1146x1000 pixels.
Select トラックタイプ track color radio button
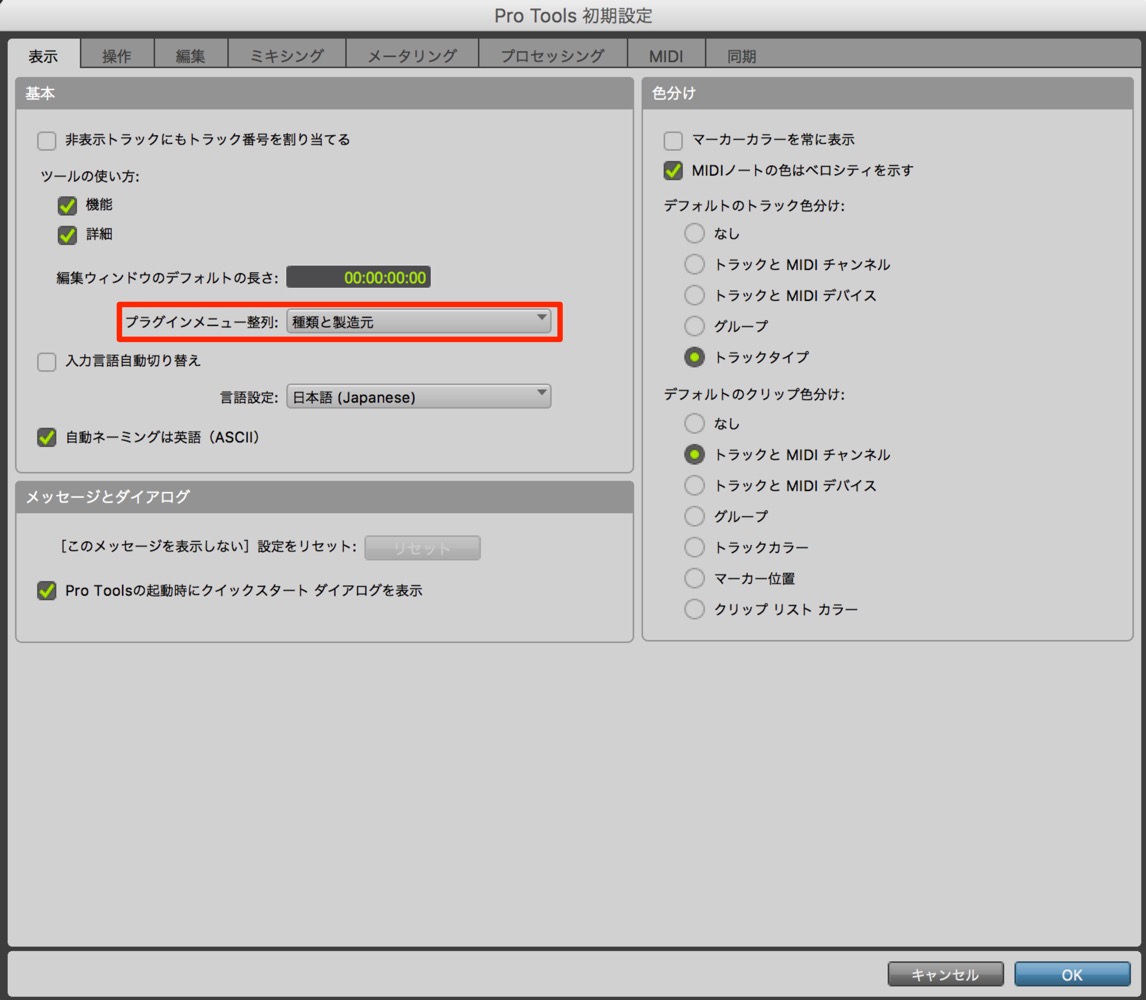pyautogui.click(x=694, y=357)
